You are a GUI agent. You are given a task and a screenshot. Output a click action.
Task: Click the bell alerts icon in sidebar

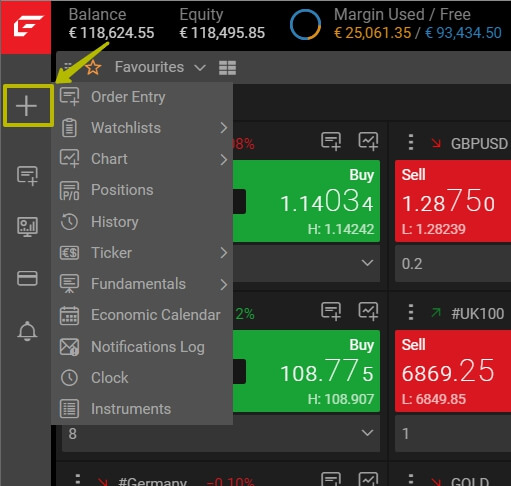[x=27, y=331]
